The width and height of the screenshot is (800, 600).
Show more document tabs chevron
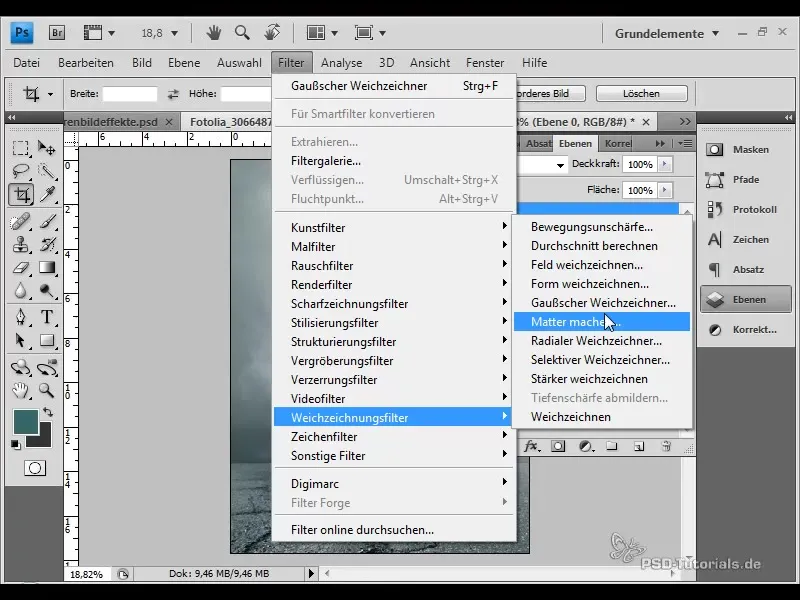685,122
